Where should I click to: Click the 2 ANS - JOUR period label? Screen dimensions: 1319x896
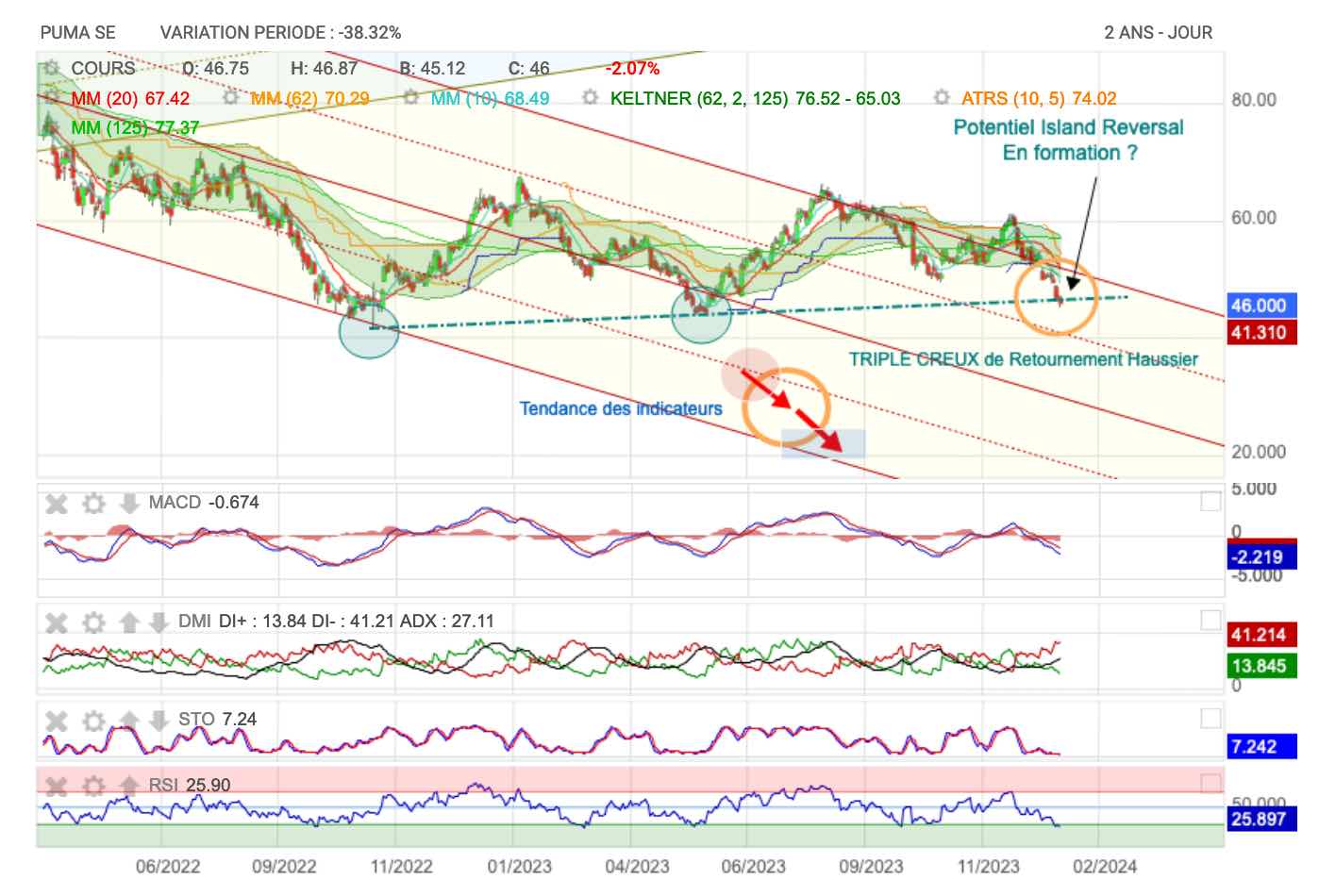point(1159,32)
